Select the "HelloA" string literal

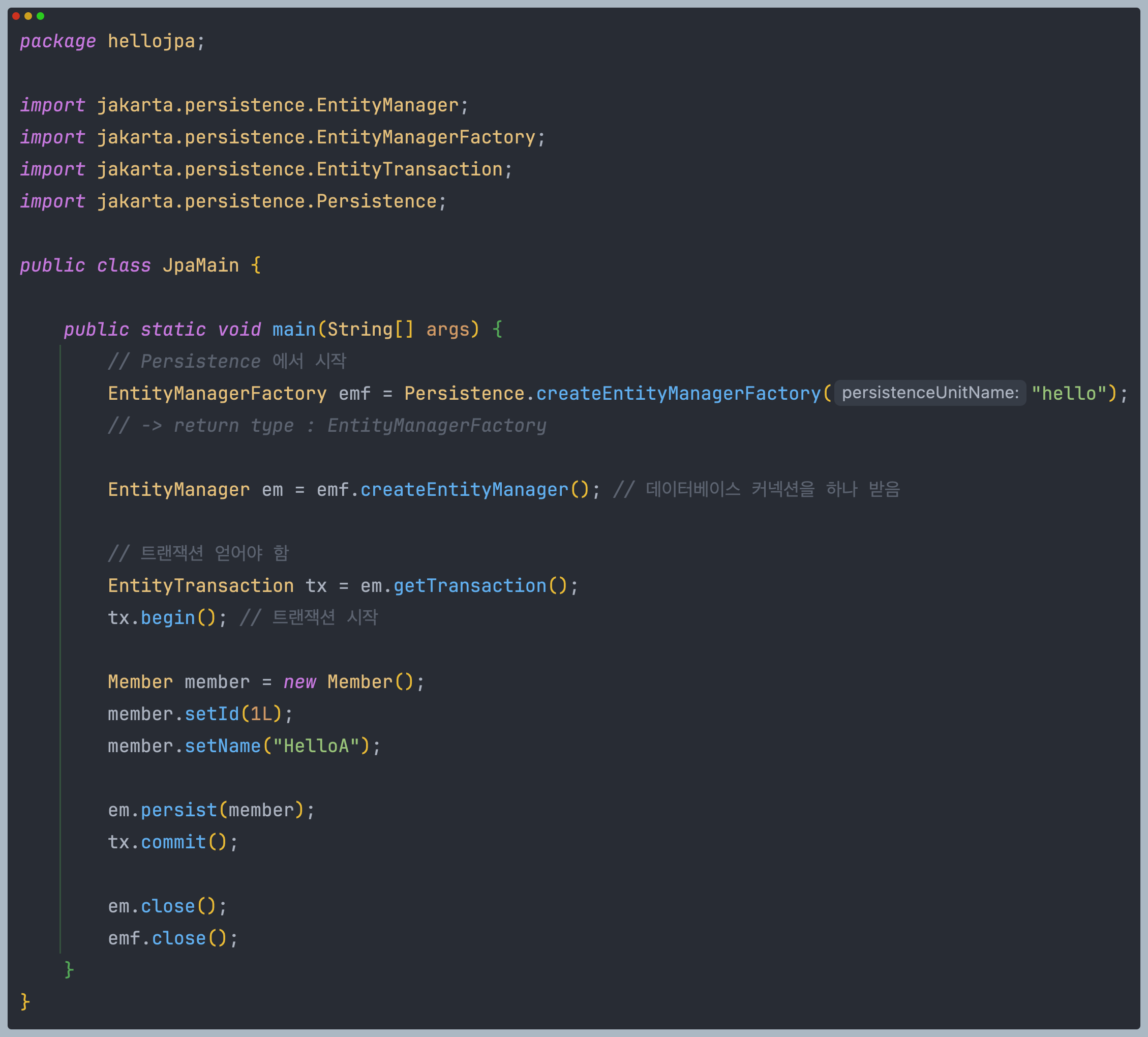(316, 746)
